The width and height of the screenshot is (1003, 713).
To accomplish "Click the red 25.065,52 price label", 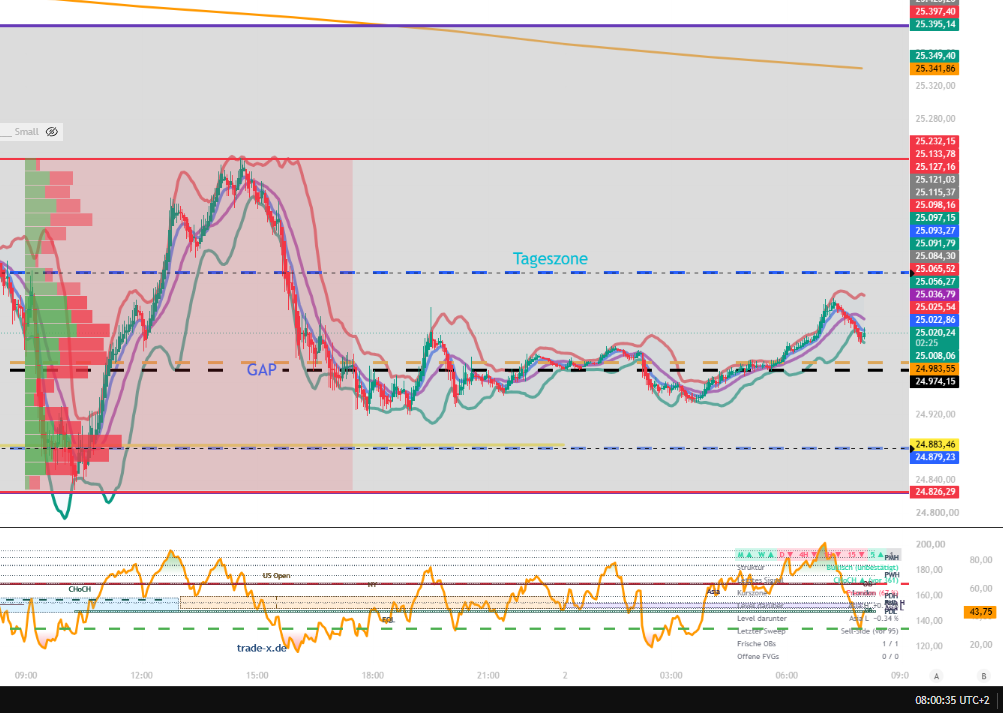I will coord(935,269).
